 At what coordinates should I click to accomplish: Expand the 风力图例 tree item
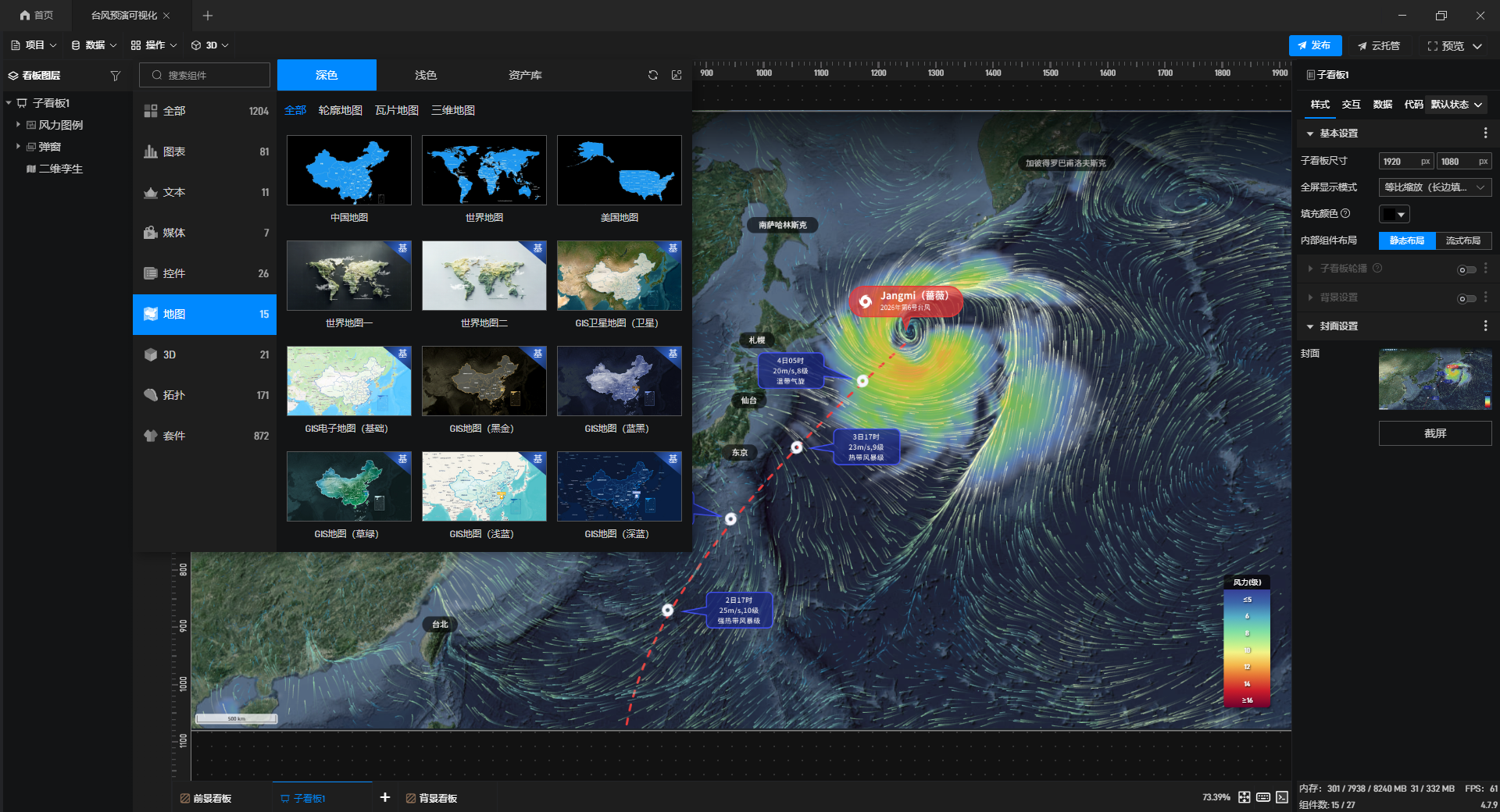(x=18, y=124)
